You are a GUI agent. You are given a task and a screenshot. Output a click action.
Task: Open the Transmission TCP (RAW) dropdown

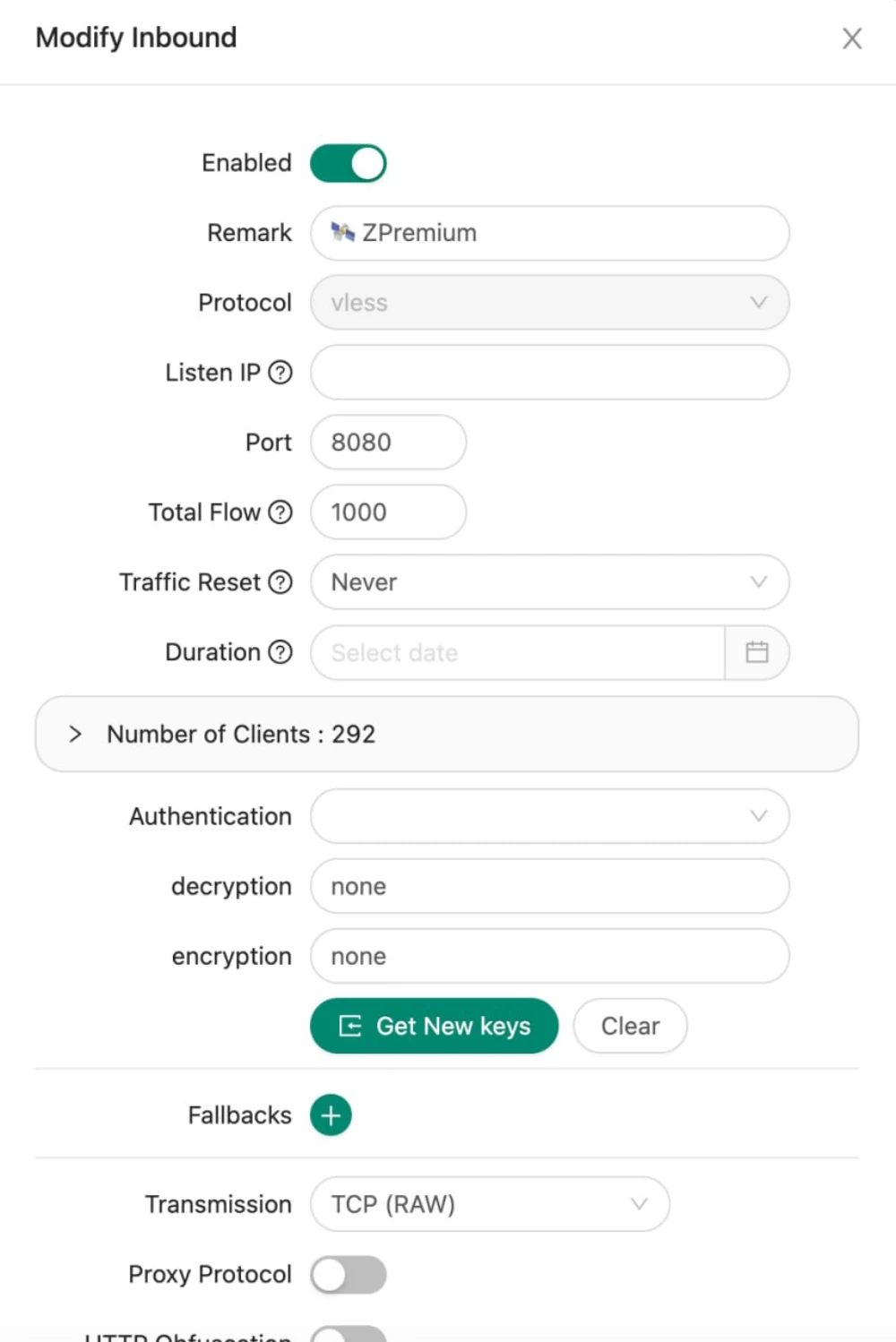click(489, 1205)
